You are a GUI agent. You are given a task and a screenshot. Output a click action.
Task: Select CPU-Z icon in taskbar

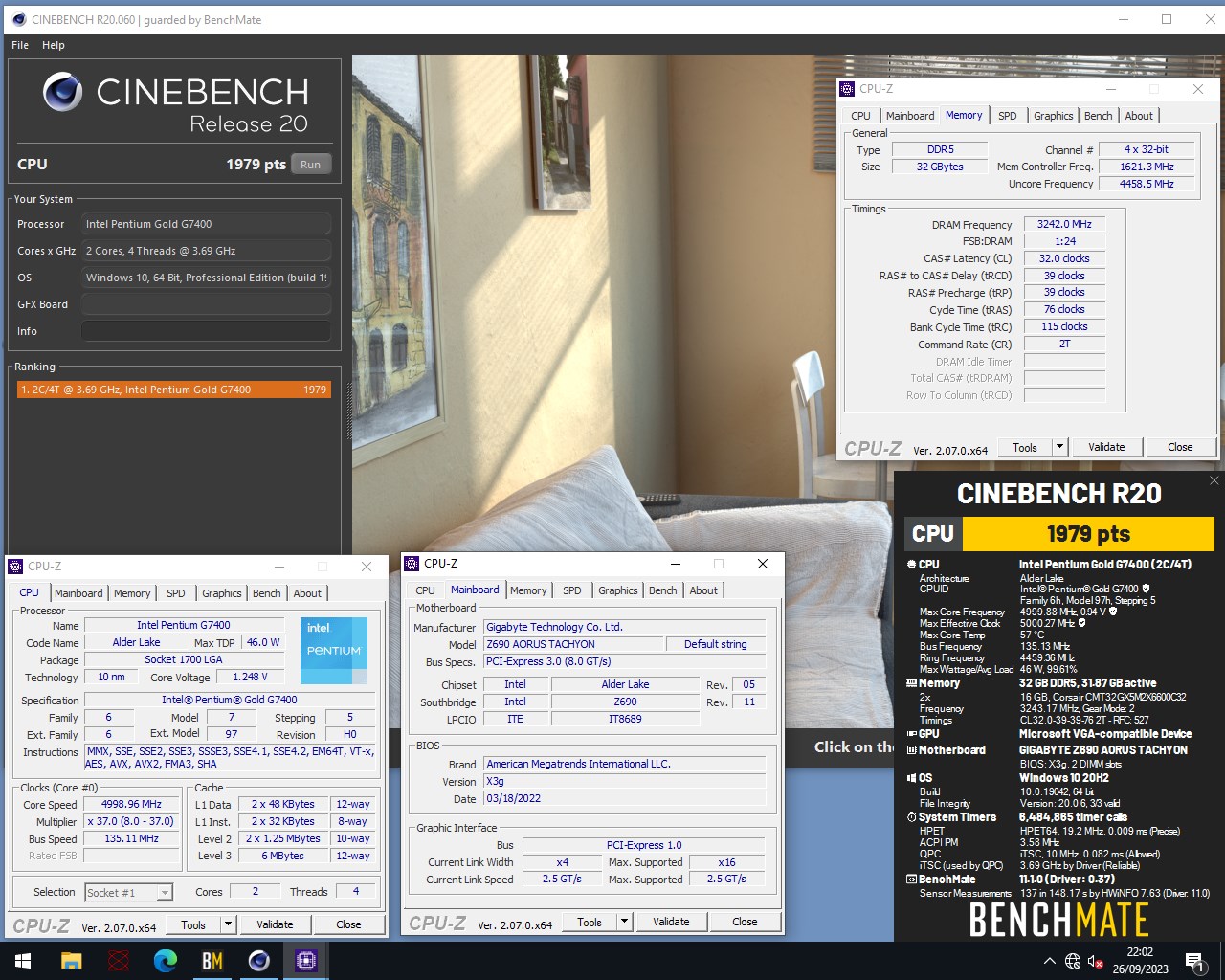[x=306, y=961]
